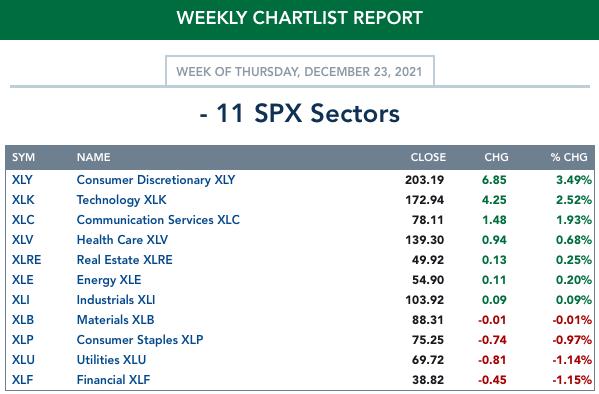Open Materials XLB link
The height and width of the screenshot is (394, 599).
pyautogui.click(x=115, y=319)
